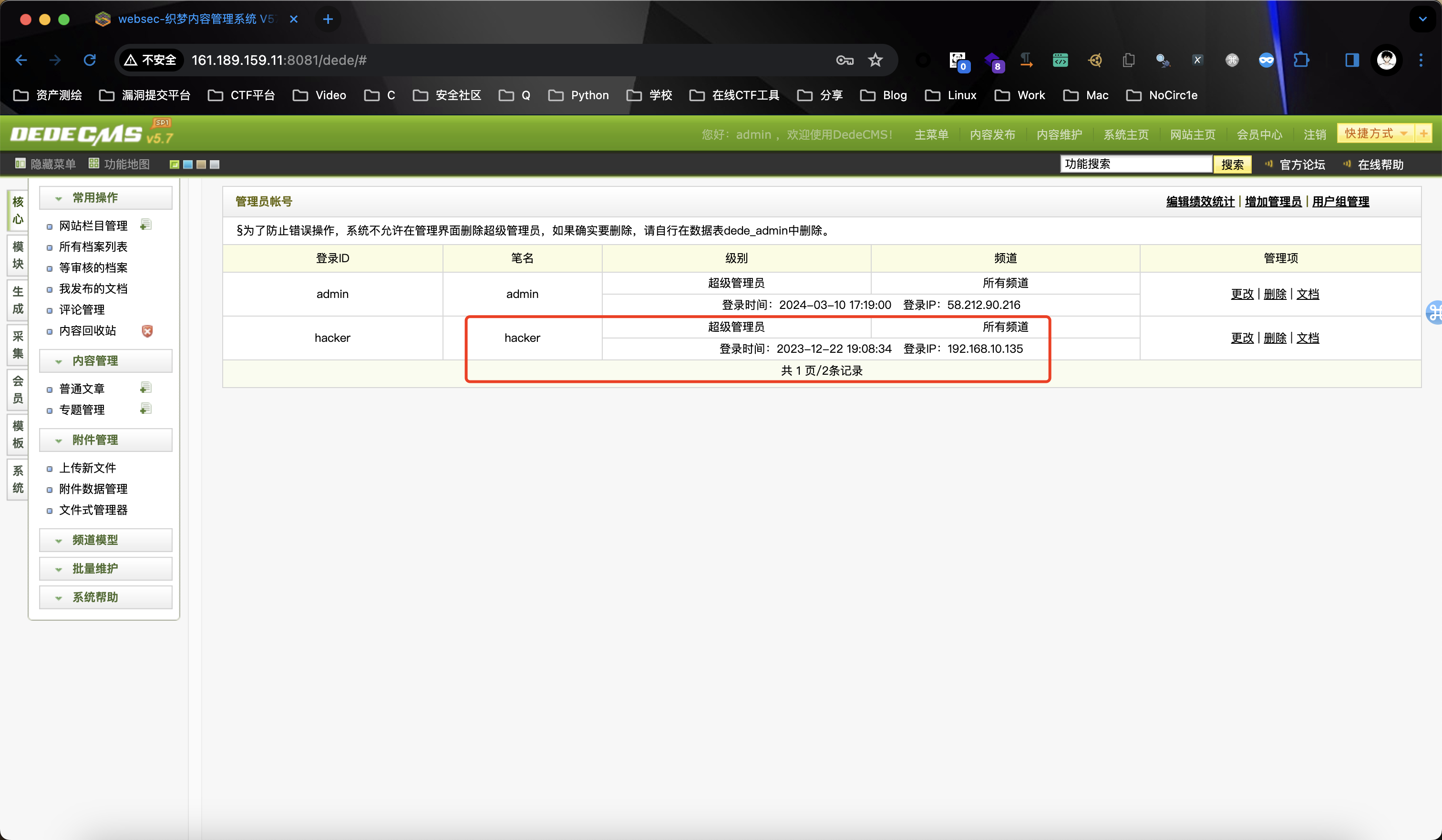Switch to the 采集 side tab
Screen dimensions: 1442x840
(18, 345)
